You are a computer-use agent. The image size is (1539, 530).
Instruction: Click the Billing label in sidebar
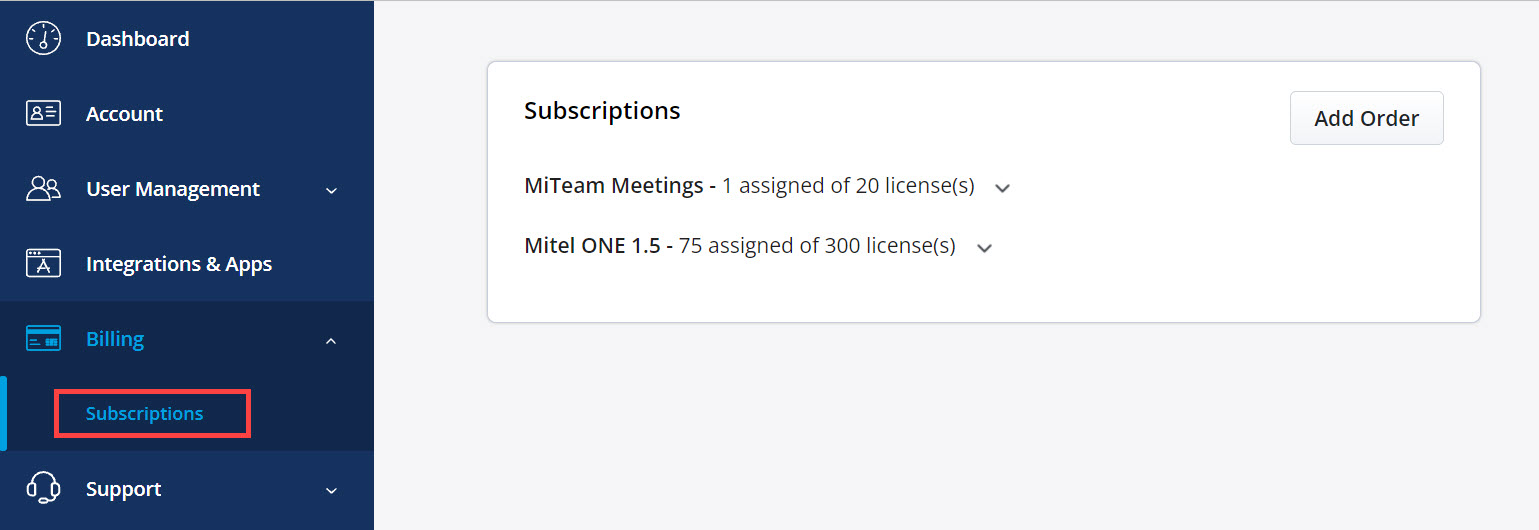pos(115,339)
